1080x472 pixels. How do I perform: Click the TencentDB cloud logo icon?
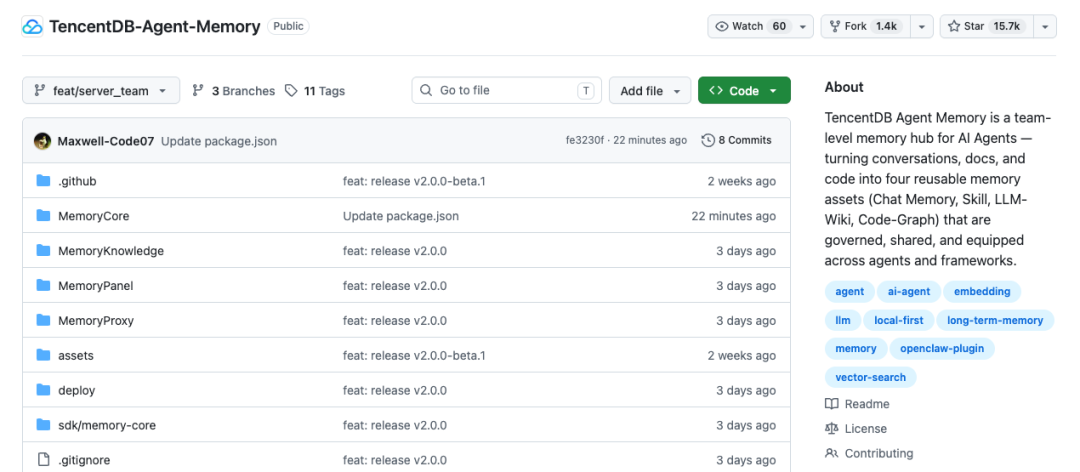[x=32, y=27]
